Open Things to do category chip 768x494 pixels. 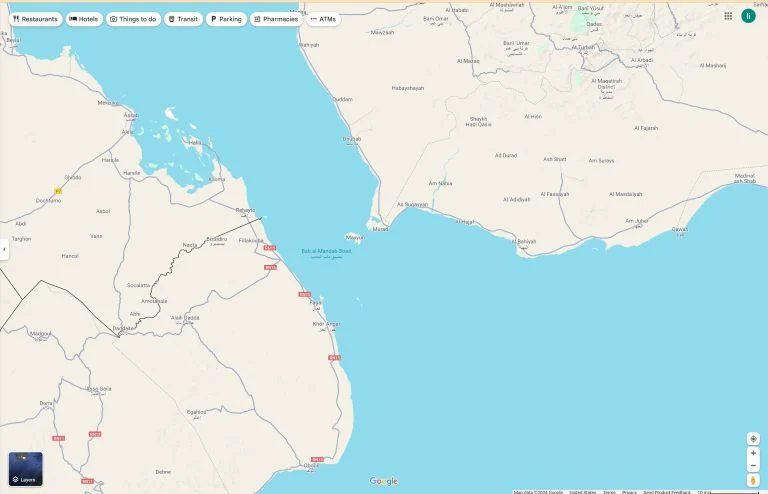[x=133, y=19]
